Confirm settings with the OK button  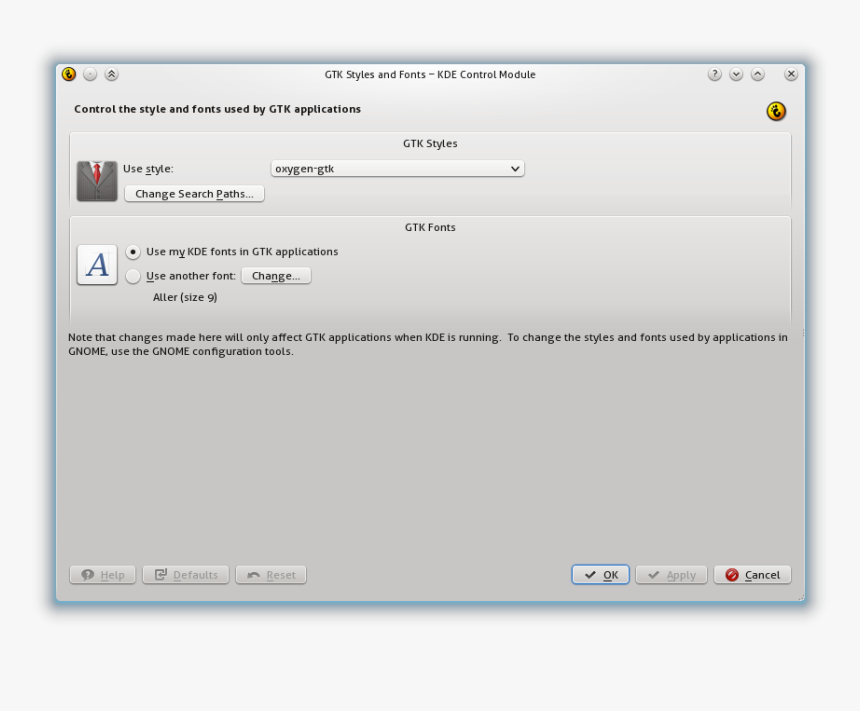601,575
